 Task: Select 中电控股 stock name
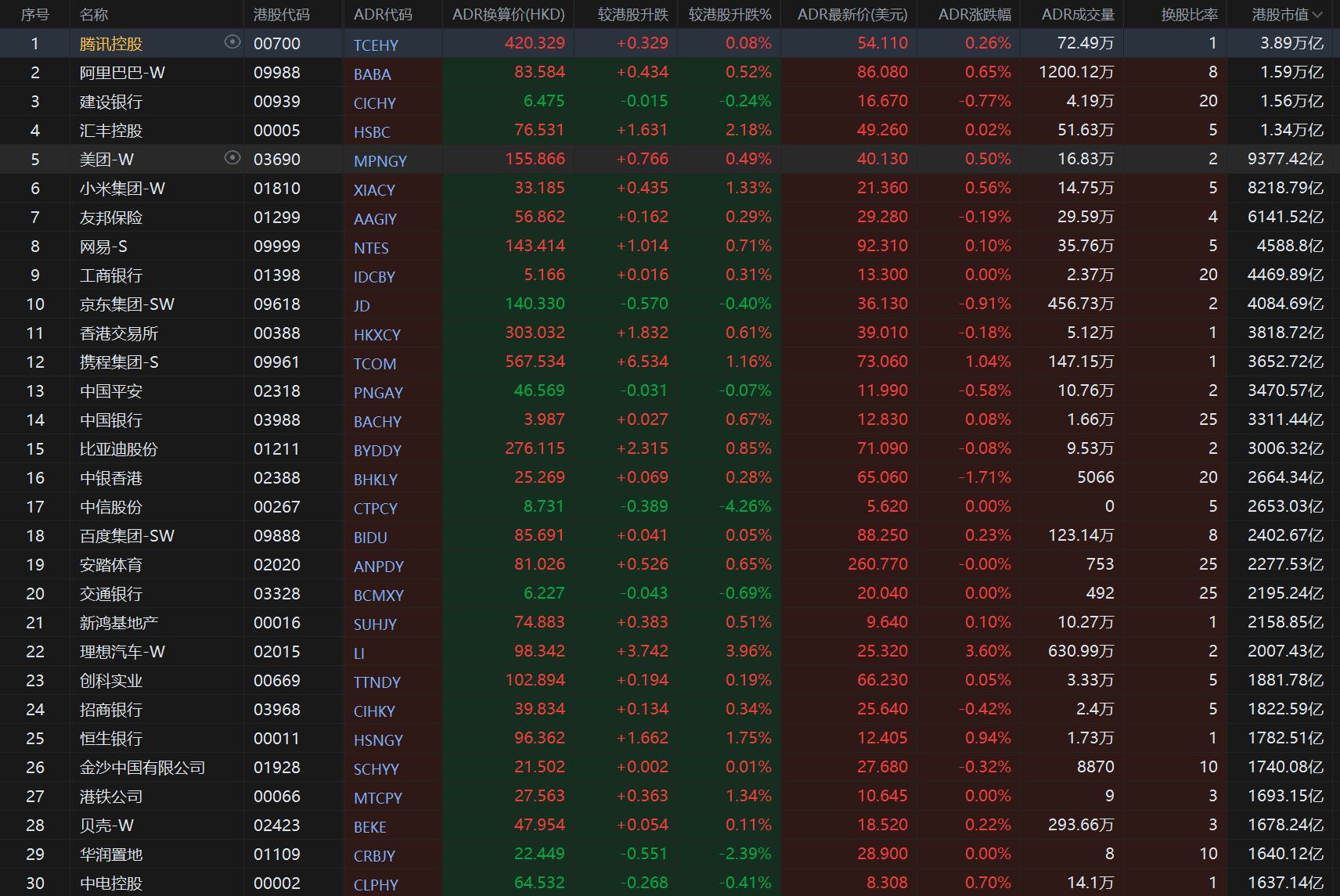point(111,883)
